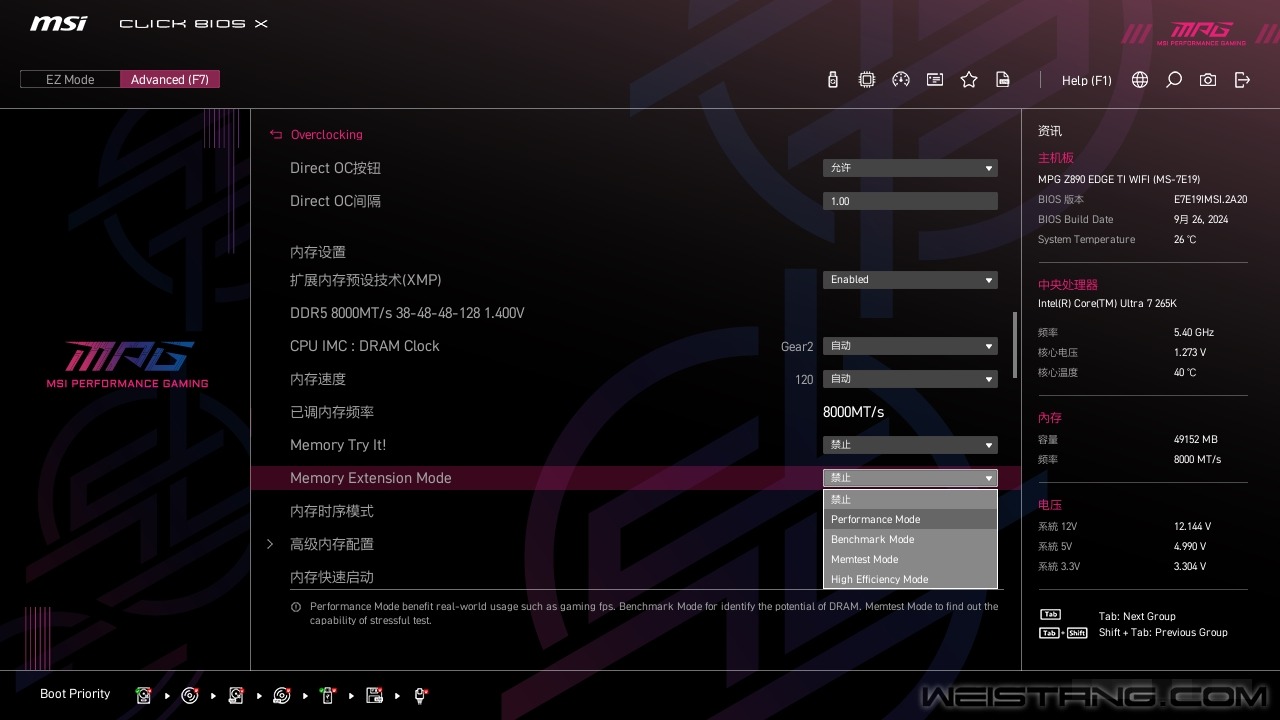Exit BIOS with the exit-door icon
This screenshot has width=1280, height=720.
tap(1242, 80)
